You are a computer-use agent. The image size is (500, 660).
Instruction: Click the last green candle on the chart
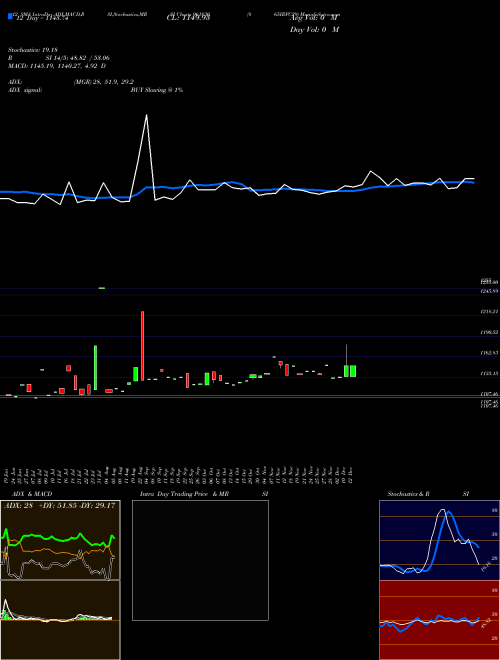[x=353, y=371]
